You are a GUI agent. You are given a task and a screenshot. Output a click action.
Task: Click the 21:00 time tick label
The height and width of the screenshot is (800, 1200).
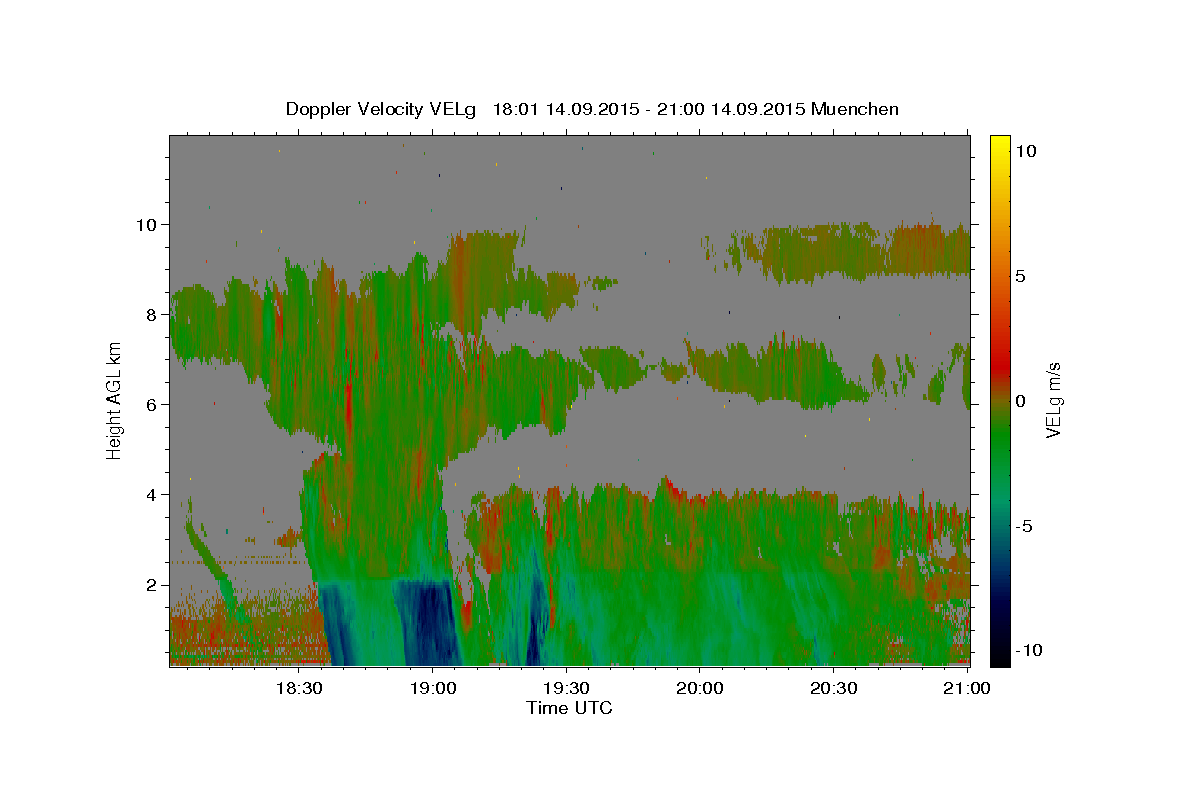[x=967, y=689]
